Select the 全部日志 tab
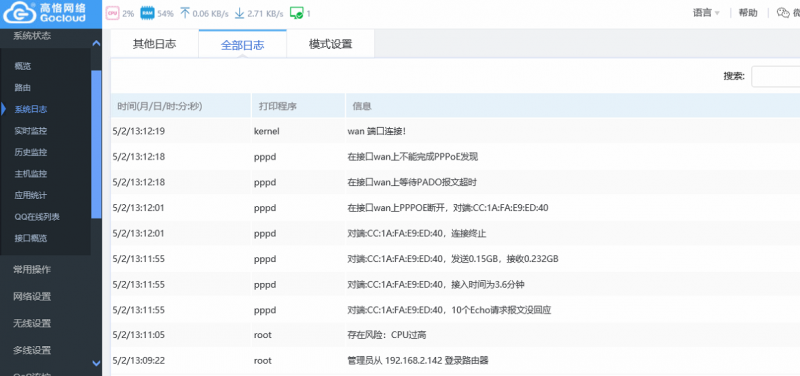 click(242, 44)
